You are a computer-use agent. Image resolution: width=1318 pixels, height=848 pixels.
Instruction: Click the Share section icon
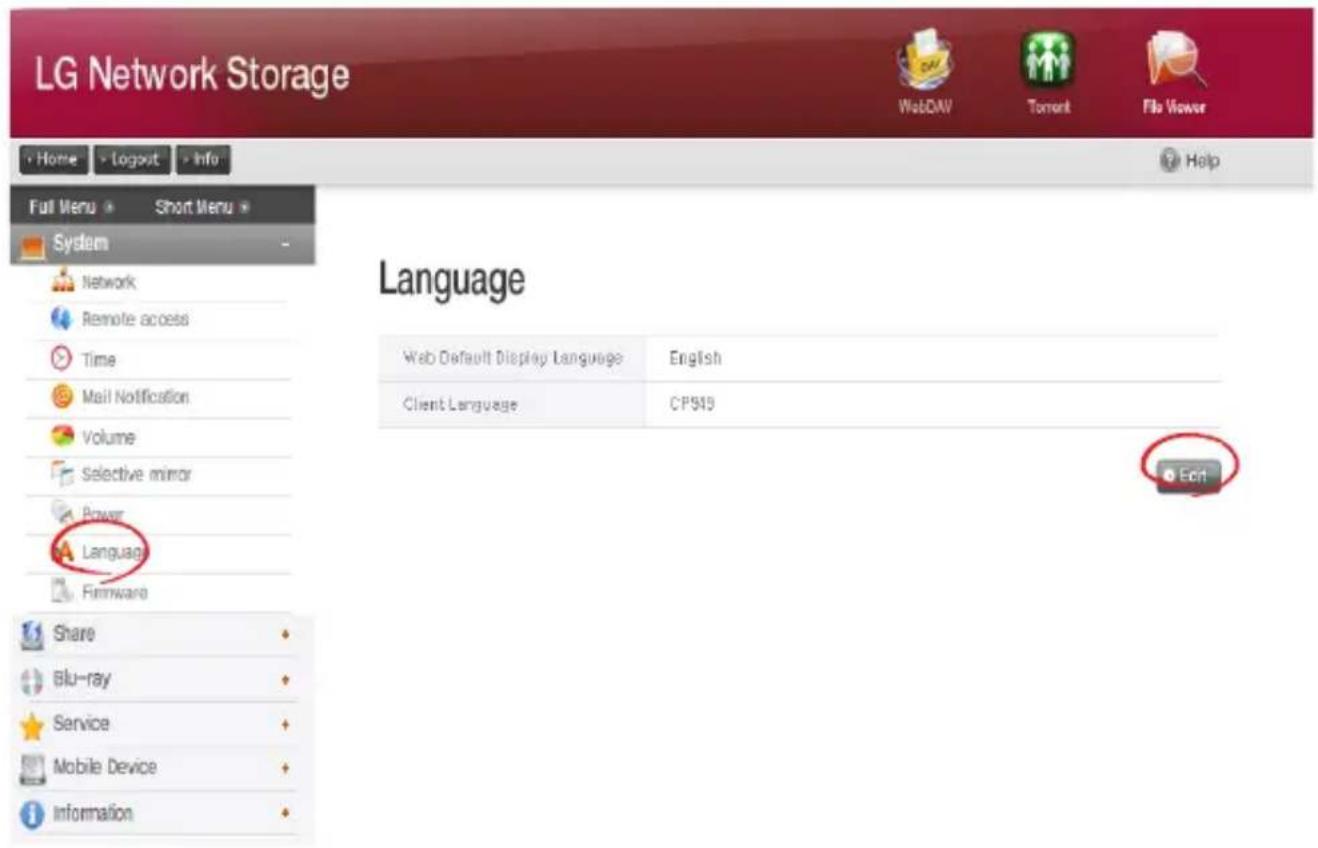30,634
